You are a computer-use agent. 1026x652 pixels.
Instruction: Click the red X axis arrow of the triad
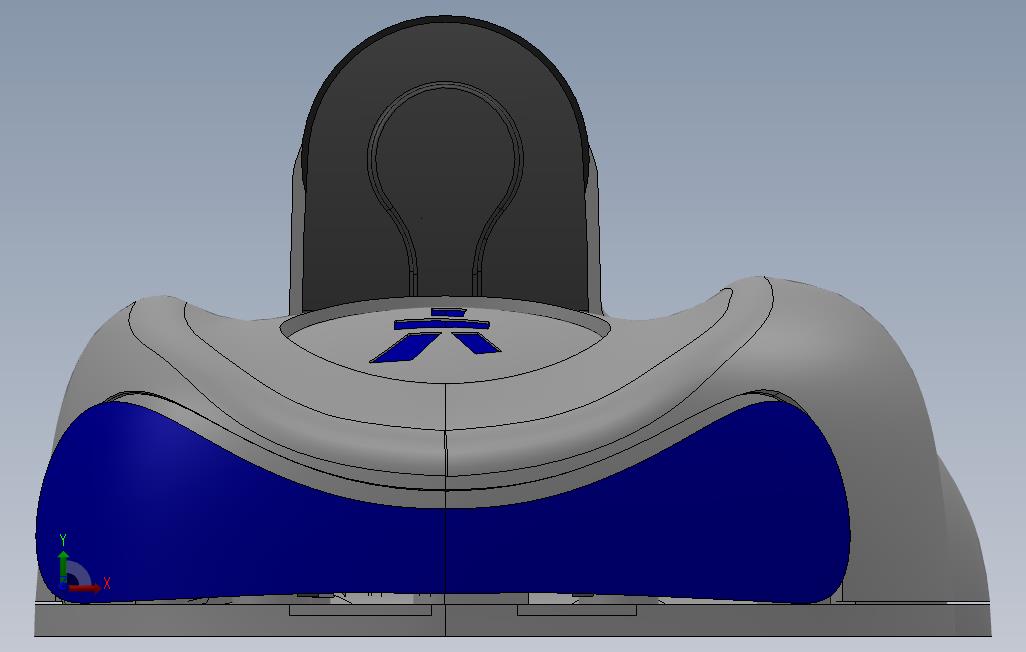(85, 588)
